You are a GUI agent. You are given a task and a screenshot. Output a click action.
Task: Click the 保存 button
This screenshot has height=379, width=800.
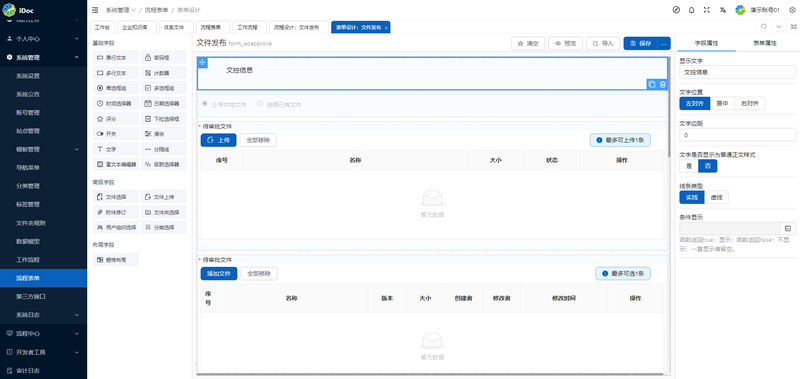pos(640,43)
